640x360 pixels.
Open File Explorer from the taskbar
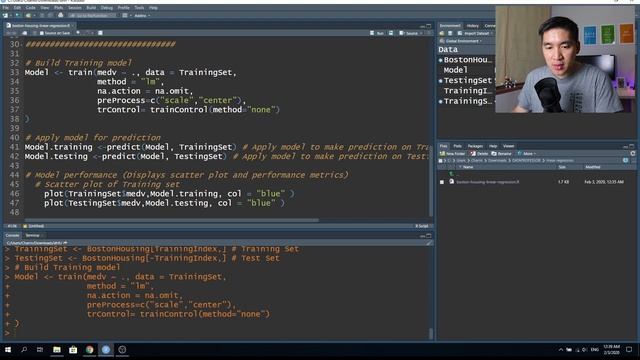(x=57, y=349)
